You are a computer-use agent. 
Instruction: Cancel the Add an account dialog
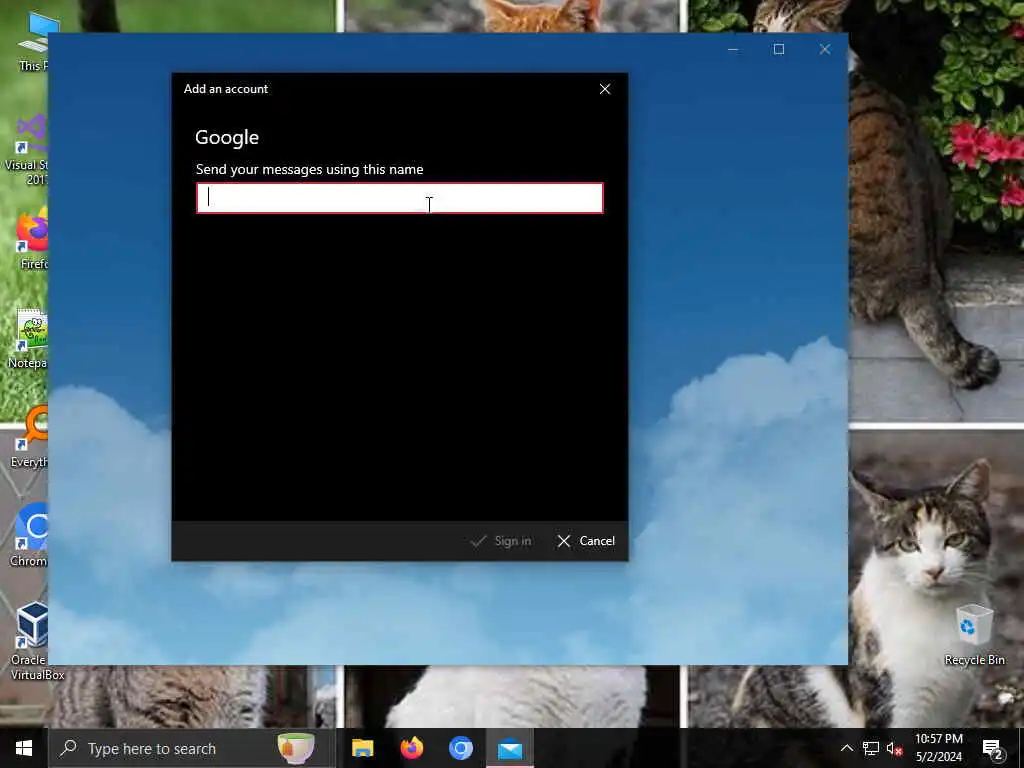pyautogui.click(x=586, y=541)
